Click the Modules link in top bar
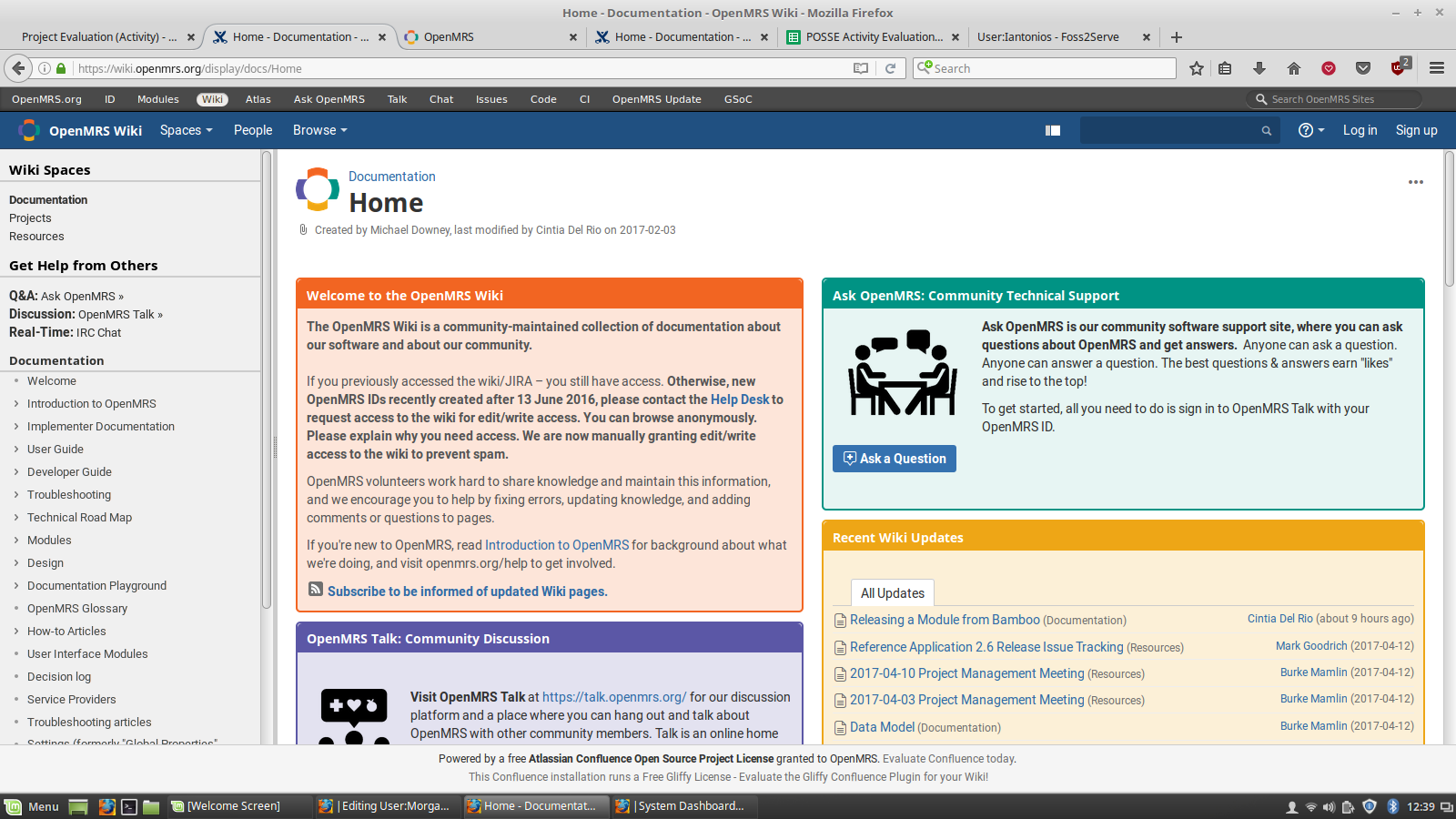The height and width of the screenshot is (819, 1456). [x=158, y=99]
